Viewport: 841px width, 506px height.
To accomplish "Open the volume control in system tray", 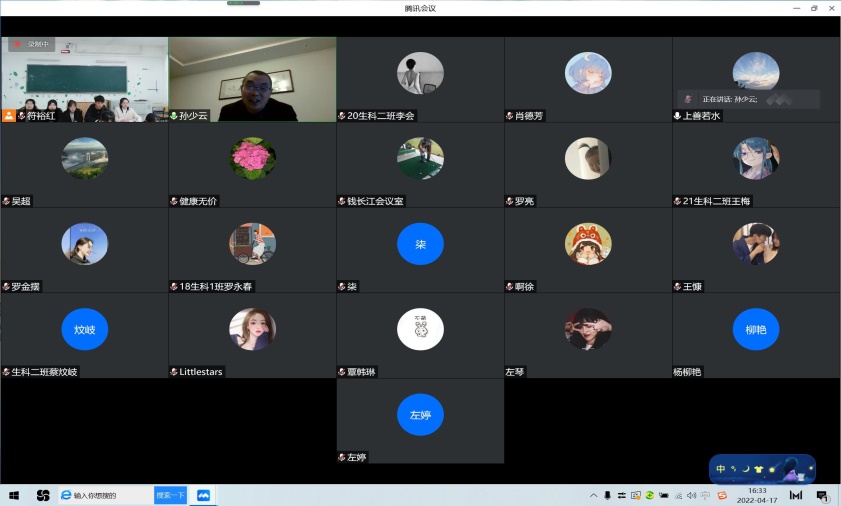I will click(x=693, y=495).
